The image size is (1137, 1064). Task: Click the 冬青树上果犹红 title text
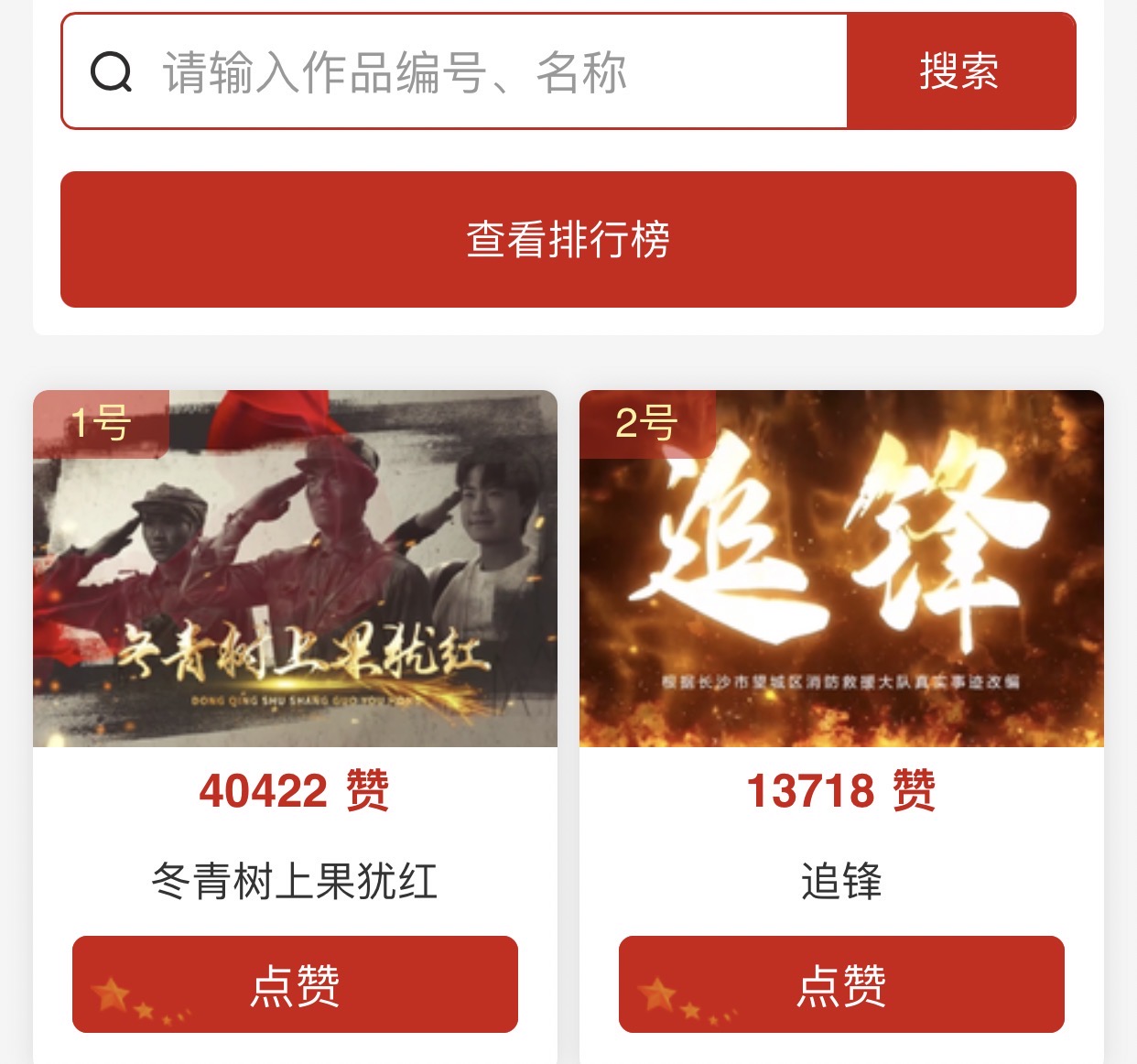pyautogui.click(x=295, y=881)
